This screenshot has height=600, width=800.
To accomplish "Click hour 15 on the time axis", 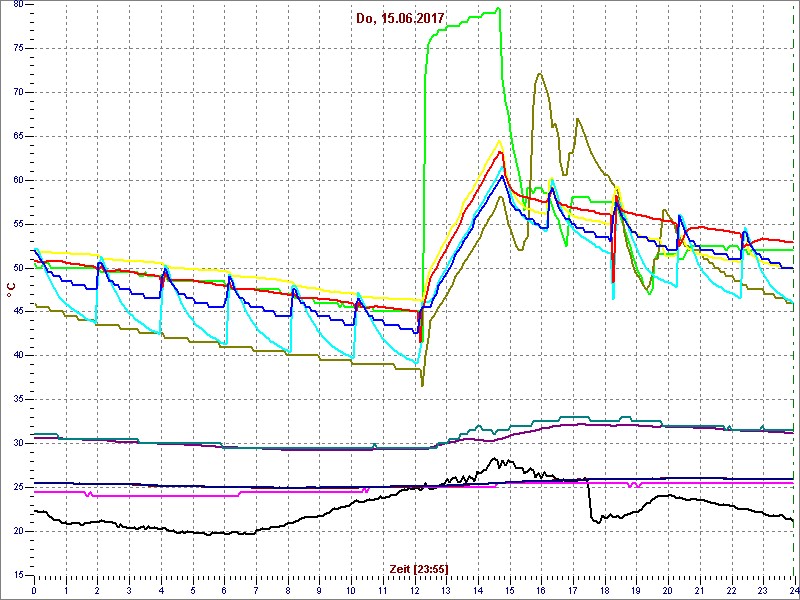I will click(x=509, y=590).
